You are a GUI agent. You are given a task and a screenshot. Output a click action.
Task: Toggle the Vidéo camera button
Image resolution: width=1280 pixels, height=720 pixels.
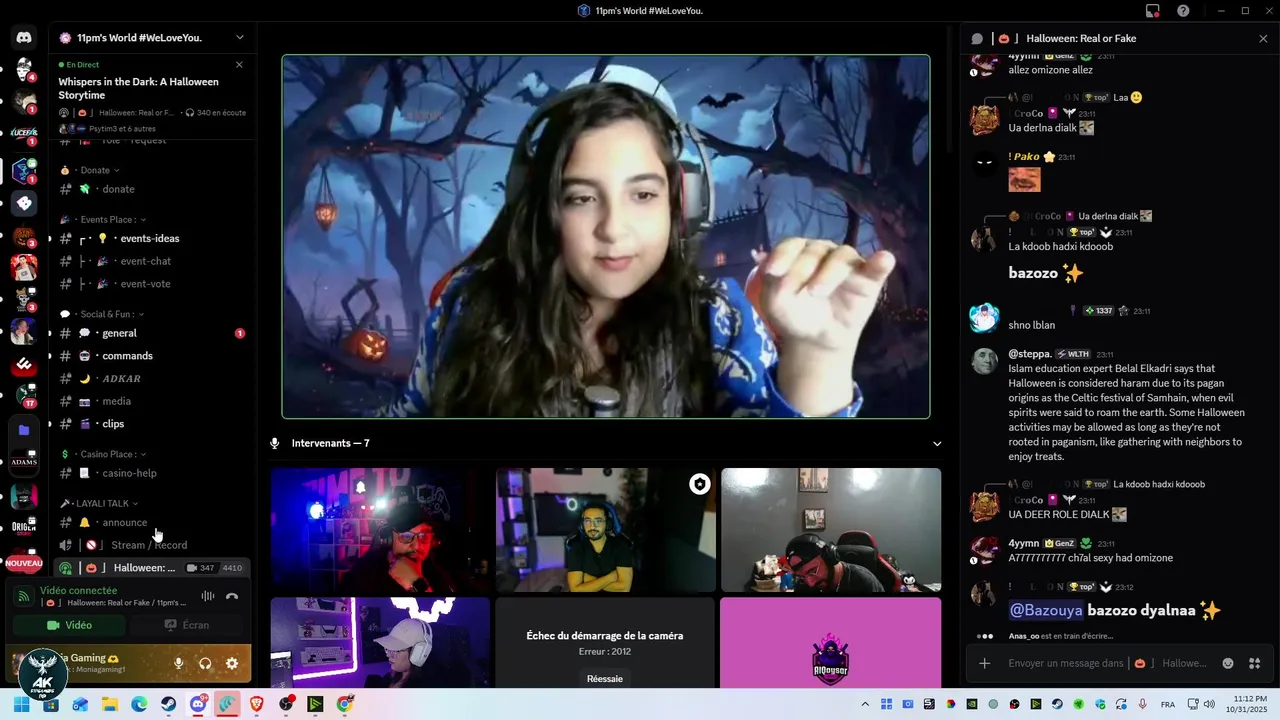[x=69, y=625]
